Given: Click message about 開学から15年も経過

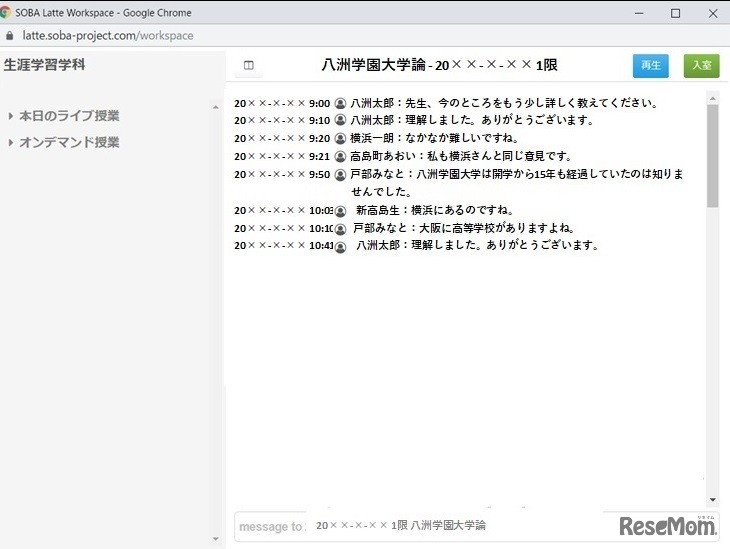Looking at the screenshot, I should [517, 183].
